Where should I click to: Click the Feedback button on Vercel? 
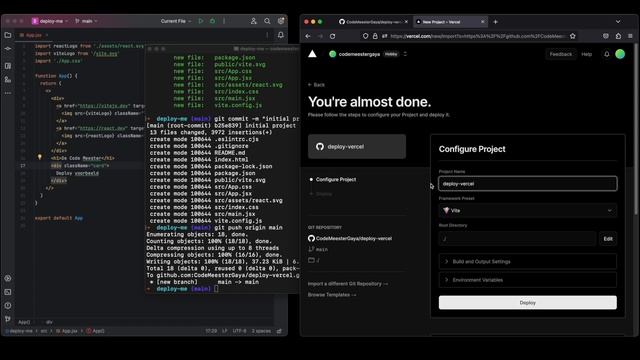point(560,54)
